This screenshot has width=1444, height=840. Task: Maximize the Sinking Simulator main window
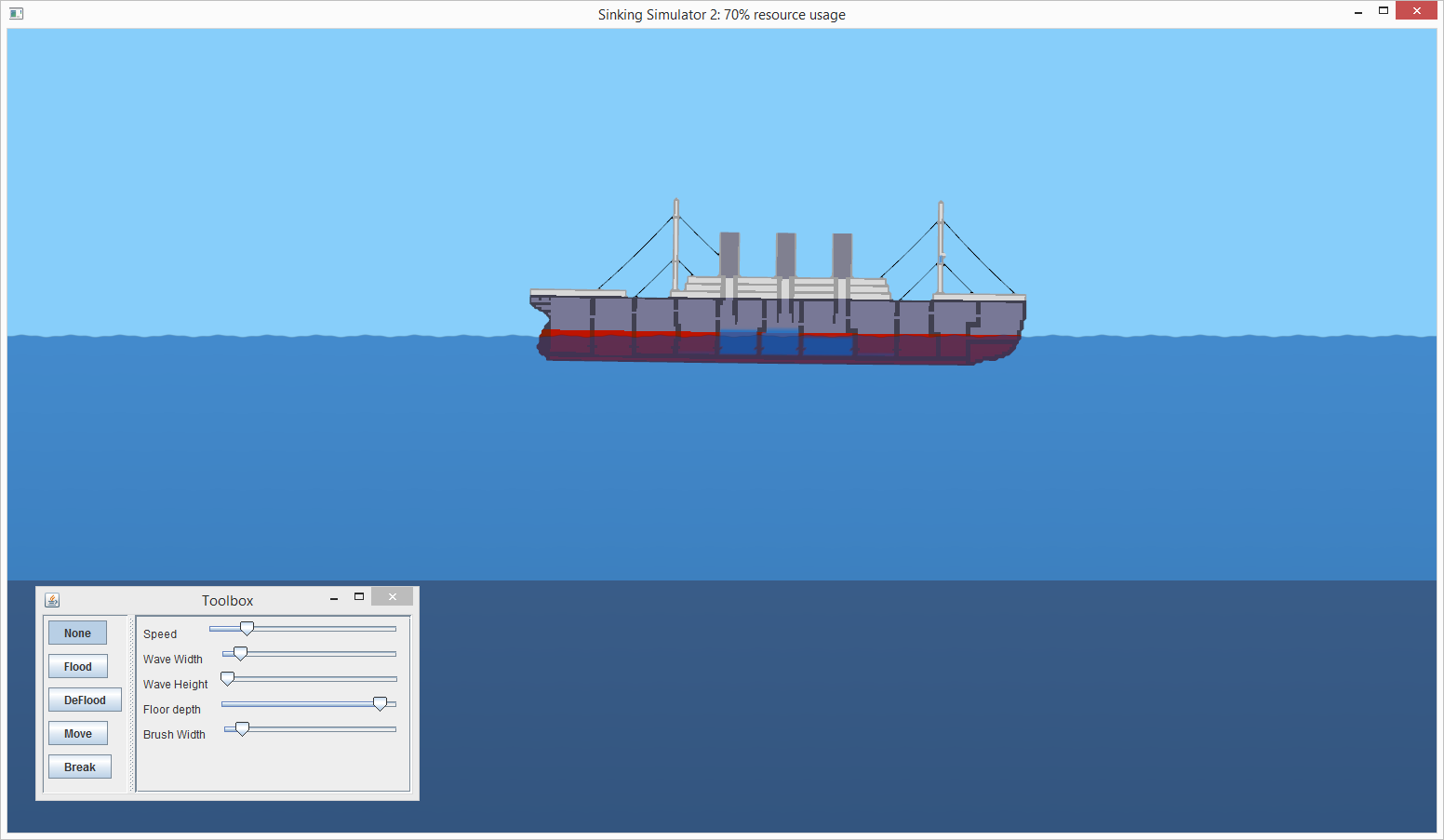coord(1384,11)
